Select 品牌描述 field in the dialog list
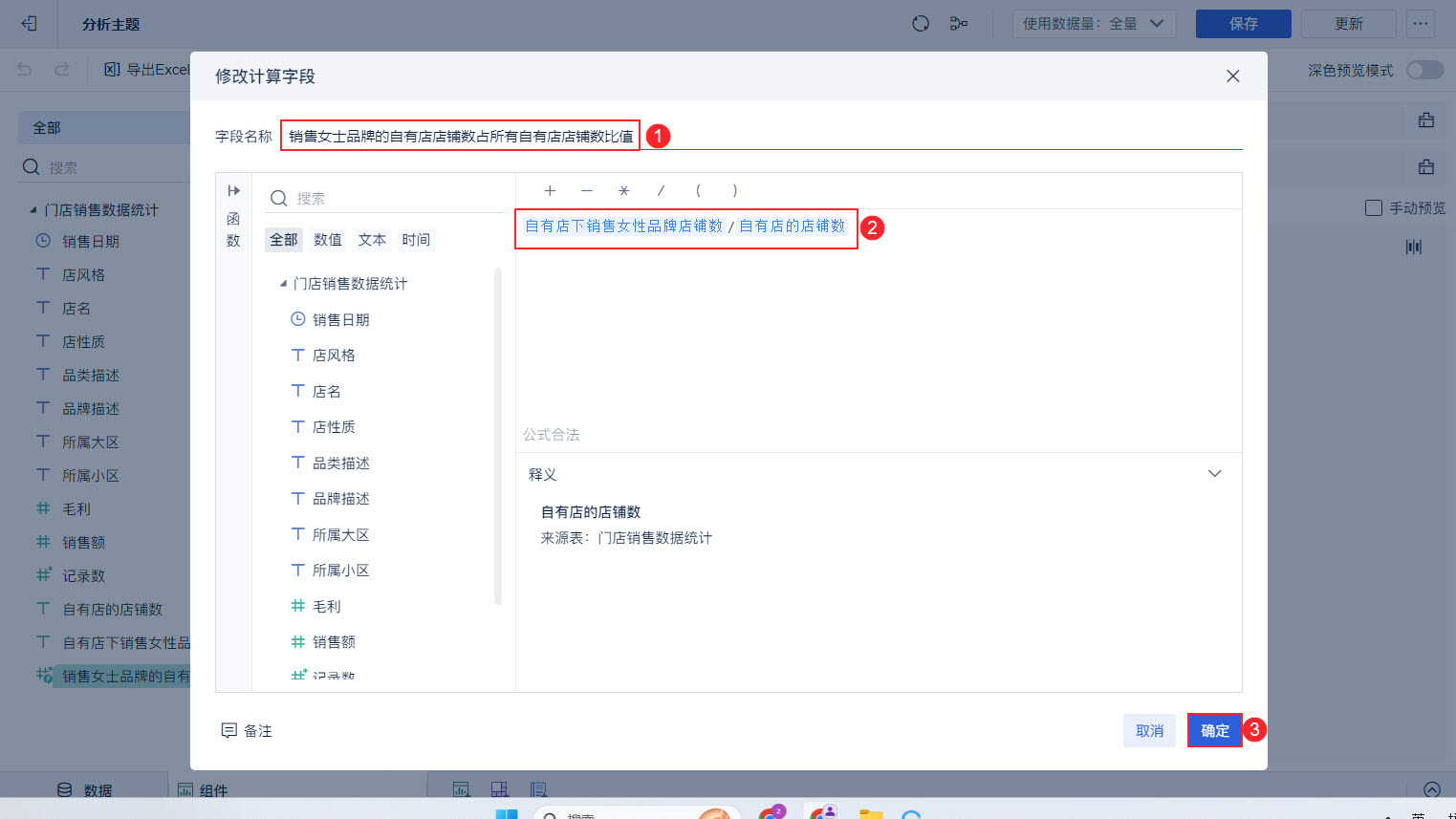The height and width of the screenshot is (819, 1456). click(341, 499)
